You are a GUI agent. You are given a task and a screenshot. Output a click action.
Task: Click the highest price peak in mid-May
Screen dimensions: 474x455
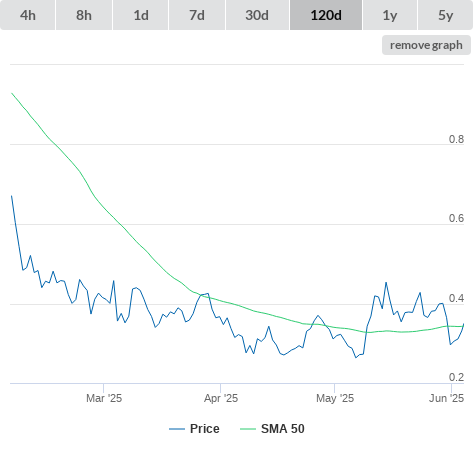(x=386, y=283)
